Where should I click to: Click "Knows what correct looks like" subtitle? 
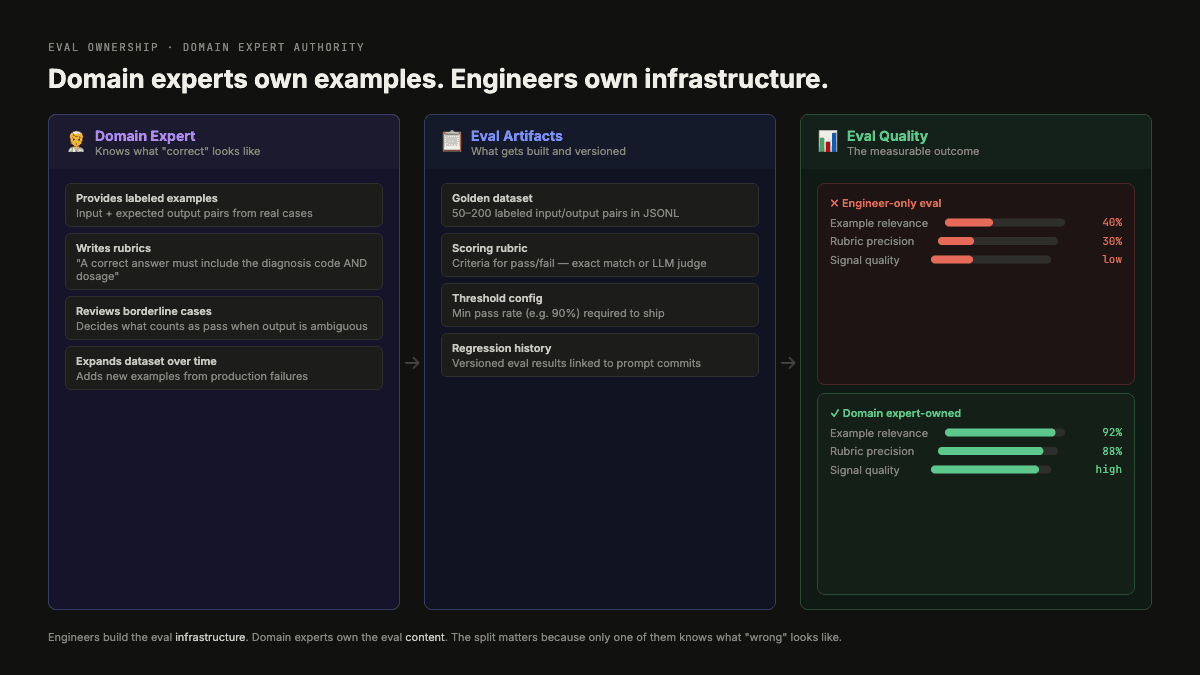(178, 152)
